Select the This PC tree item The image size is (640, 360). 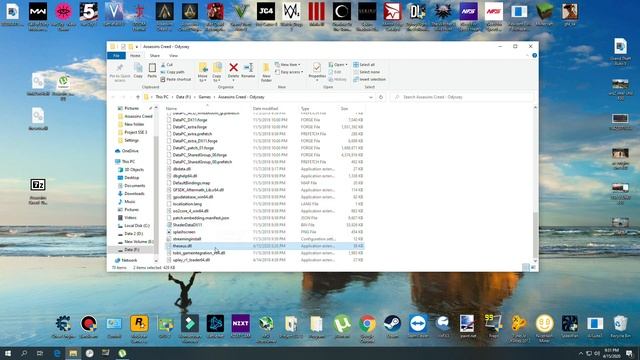pyautogui.click(x=128, y=162)
